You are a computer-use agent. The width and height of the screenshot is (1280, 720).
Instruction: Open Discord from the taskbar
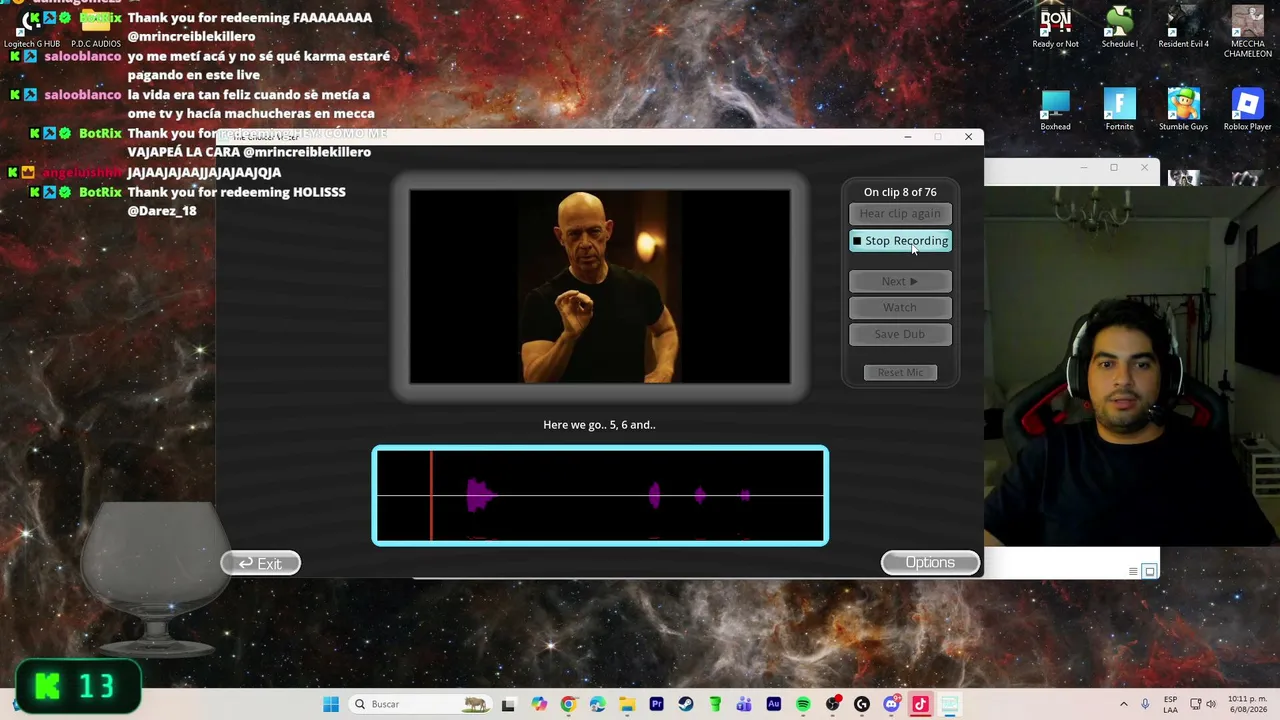(891, 704)
